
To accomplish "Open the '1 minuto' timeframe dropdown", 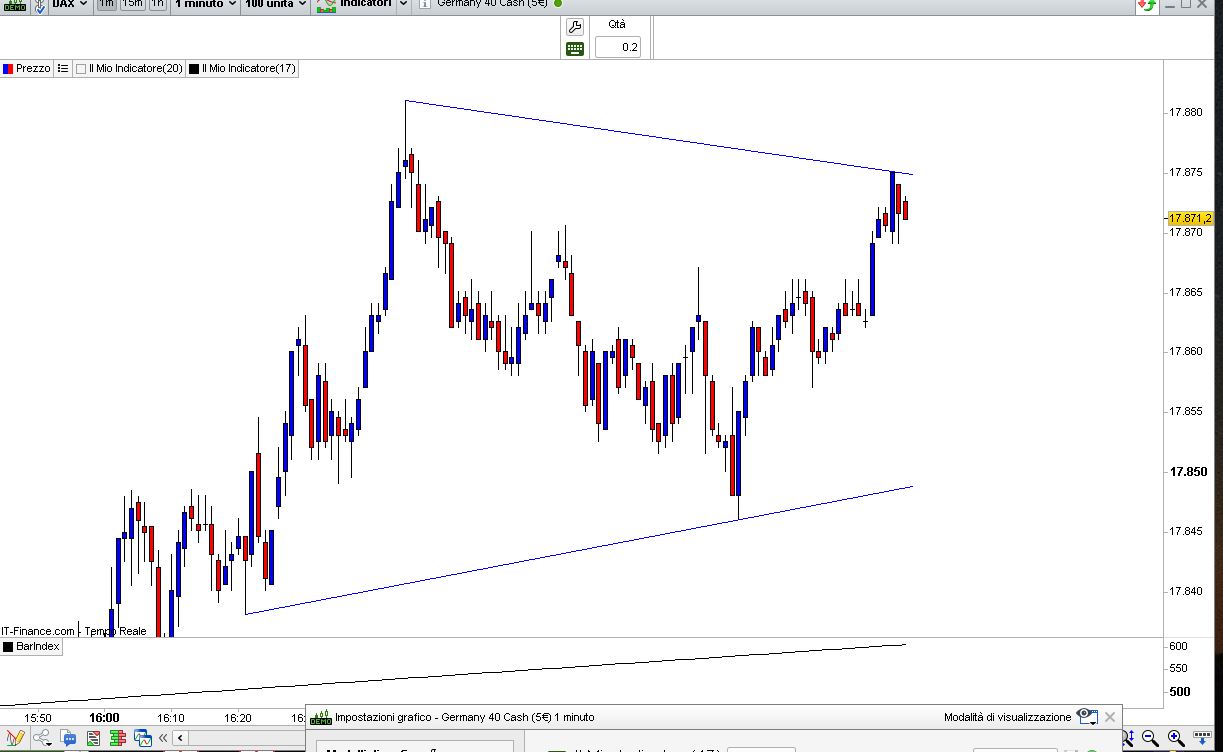I will (205, 5).
